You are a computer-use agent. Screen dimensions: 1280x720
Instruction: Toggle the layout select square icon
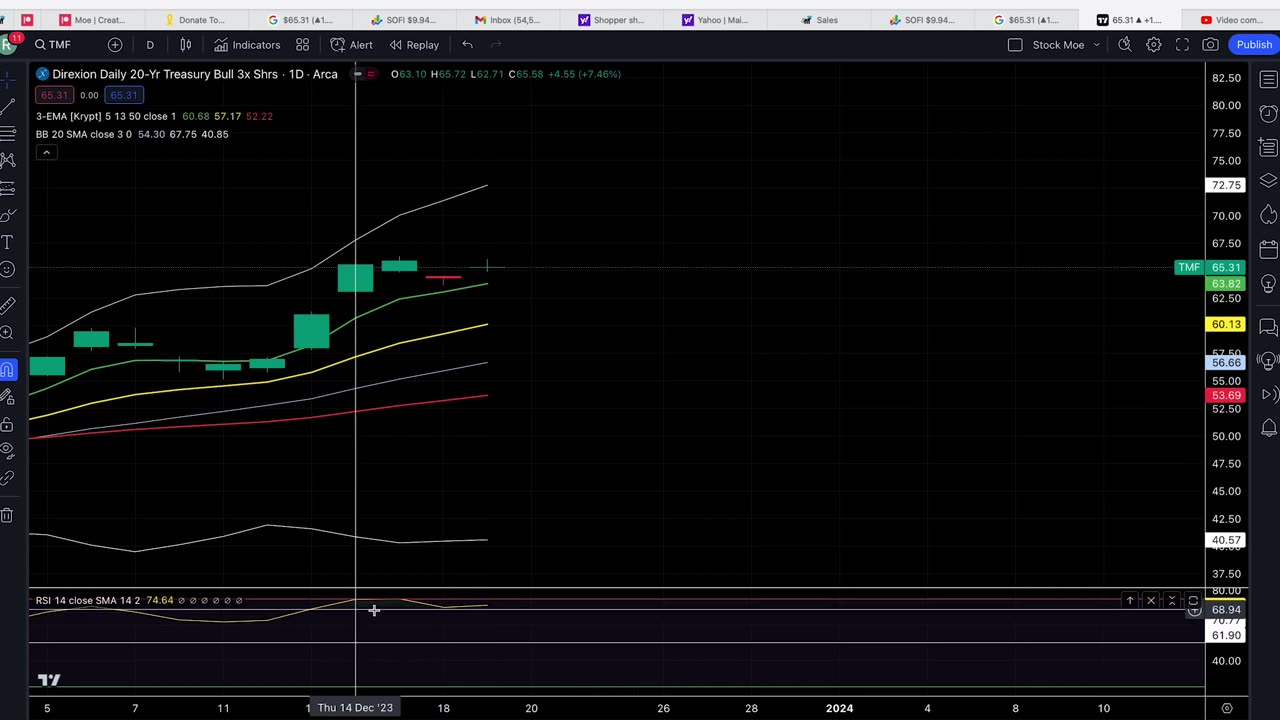coord(1015,45)
